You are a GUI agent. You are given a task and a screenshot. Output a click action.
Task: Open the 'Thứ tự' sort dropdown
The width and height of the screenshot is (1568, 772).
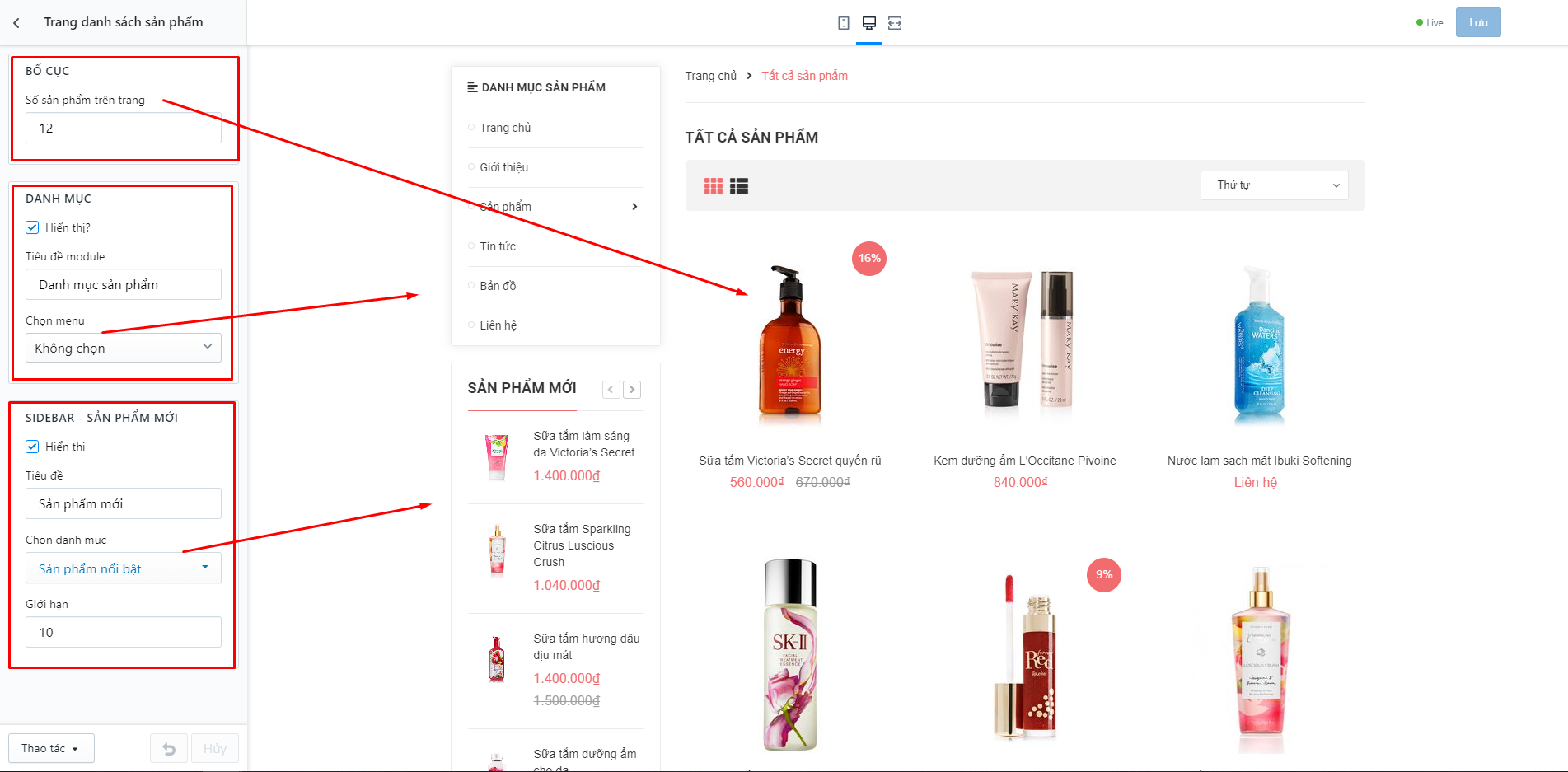[1275, 185]
